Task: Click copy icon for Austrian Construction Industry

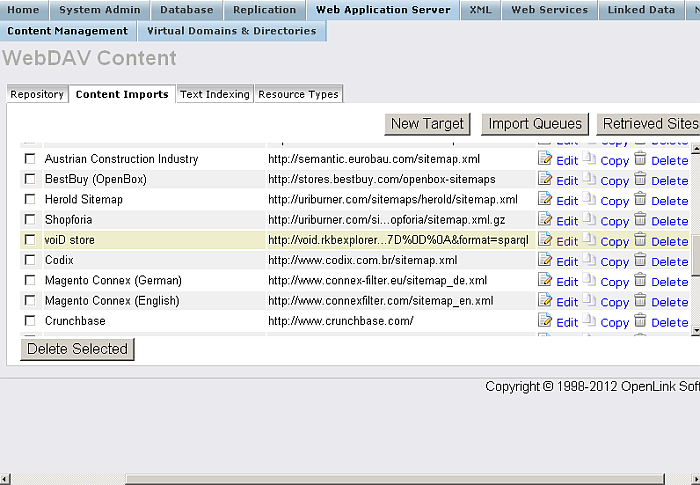Action: coord(589,158)
